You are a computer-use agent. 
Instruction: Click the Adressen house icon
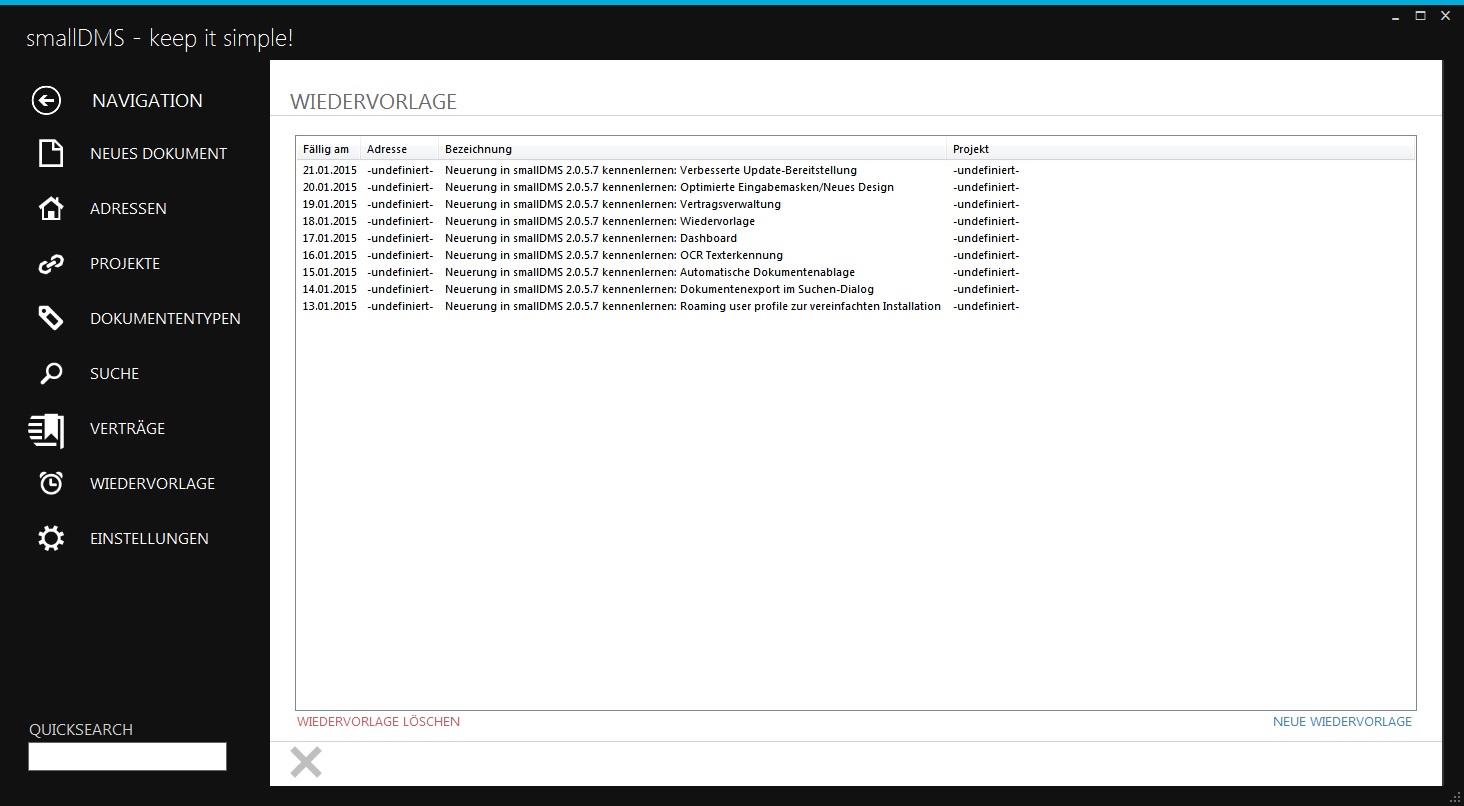point(50,208)
